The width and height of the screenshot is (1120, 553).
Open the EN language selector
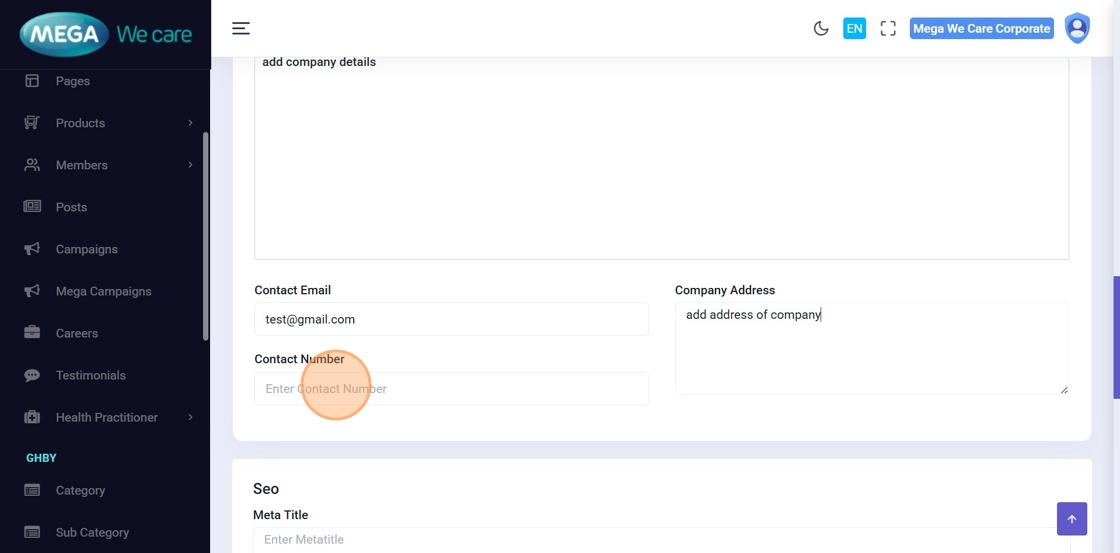pyautogui.click(x=854, y=29)
